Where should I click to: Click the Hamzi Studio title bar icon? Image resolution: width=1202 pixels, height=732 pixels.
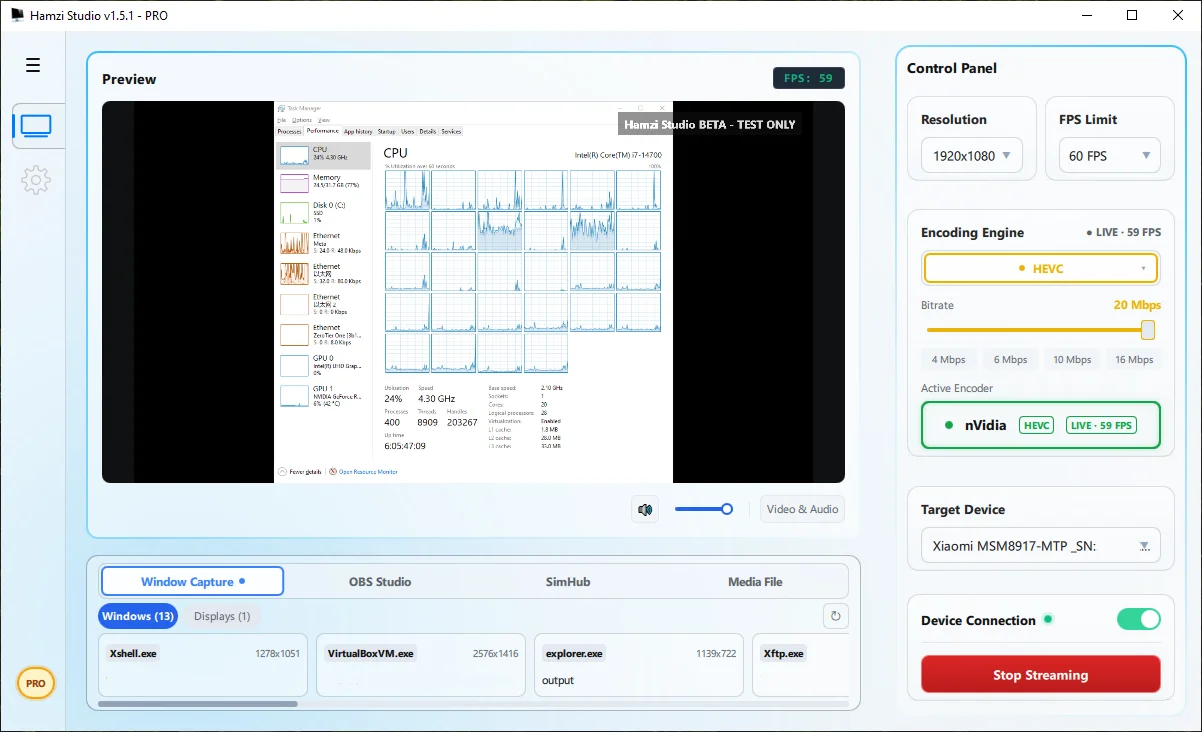(17, 15)
